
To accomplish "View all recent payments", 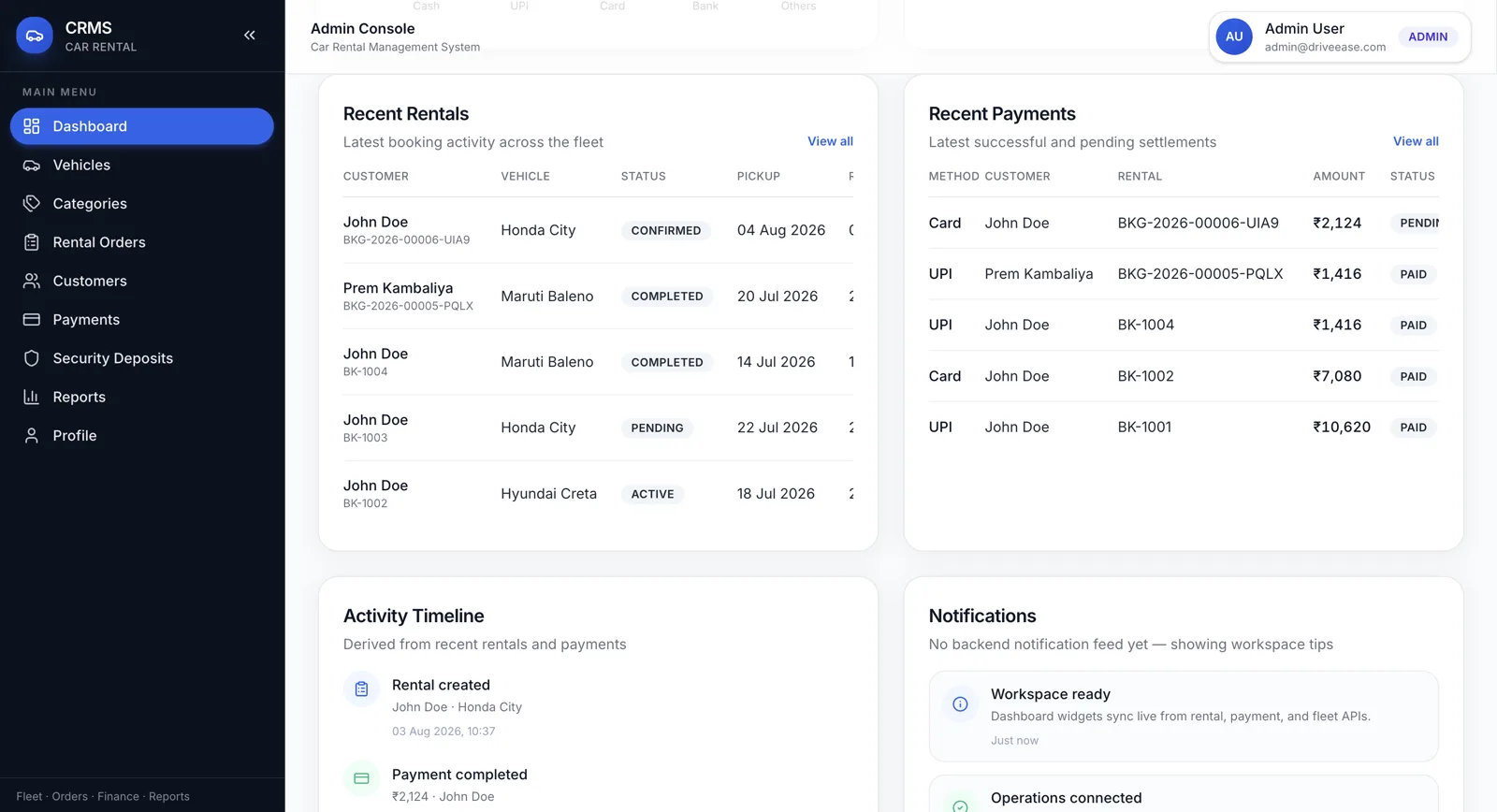I will pyautogui.click(x=1416, y=141).
